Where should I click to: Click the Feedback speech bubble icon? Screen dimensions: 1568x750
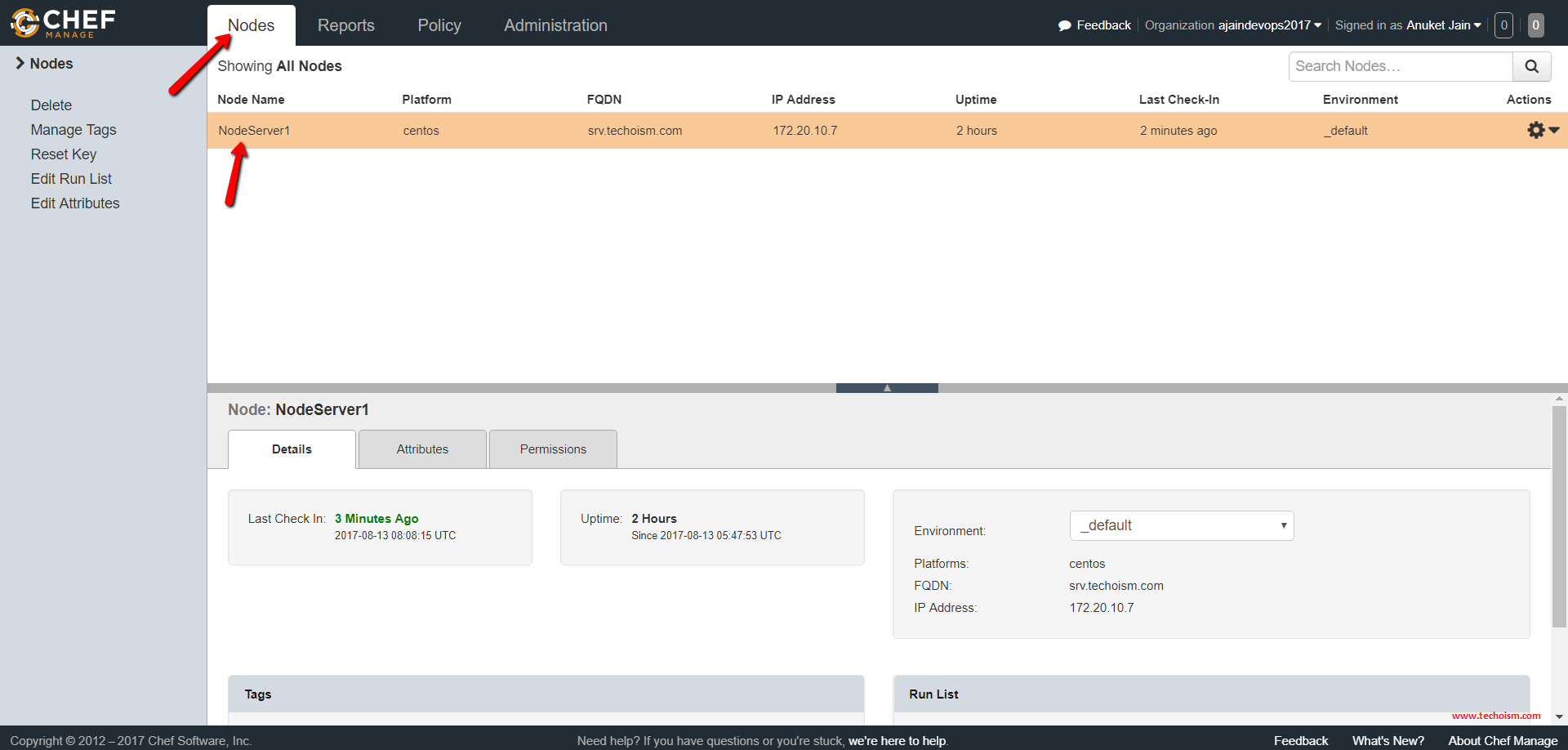1064,25
